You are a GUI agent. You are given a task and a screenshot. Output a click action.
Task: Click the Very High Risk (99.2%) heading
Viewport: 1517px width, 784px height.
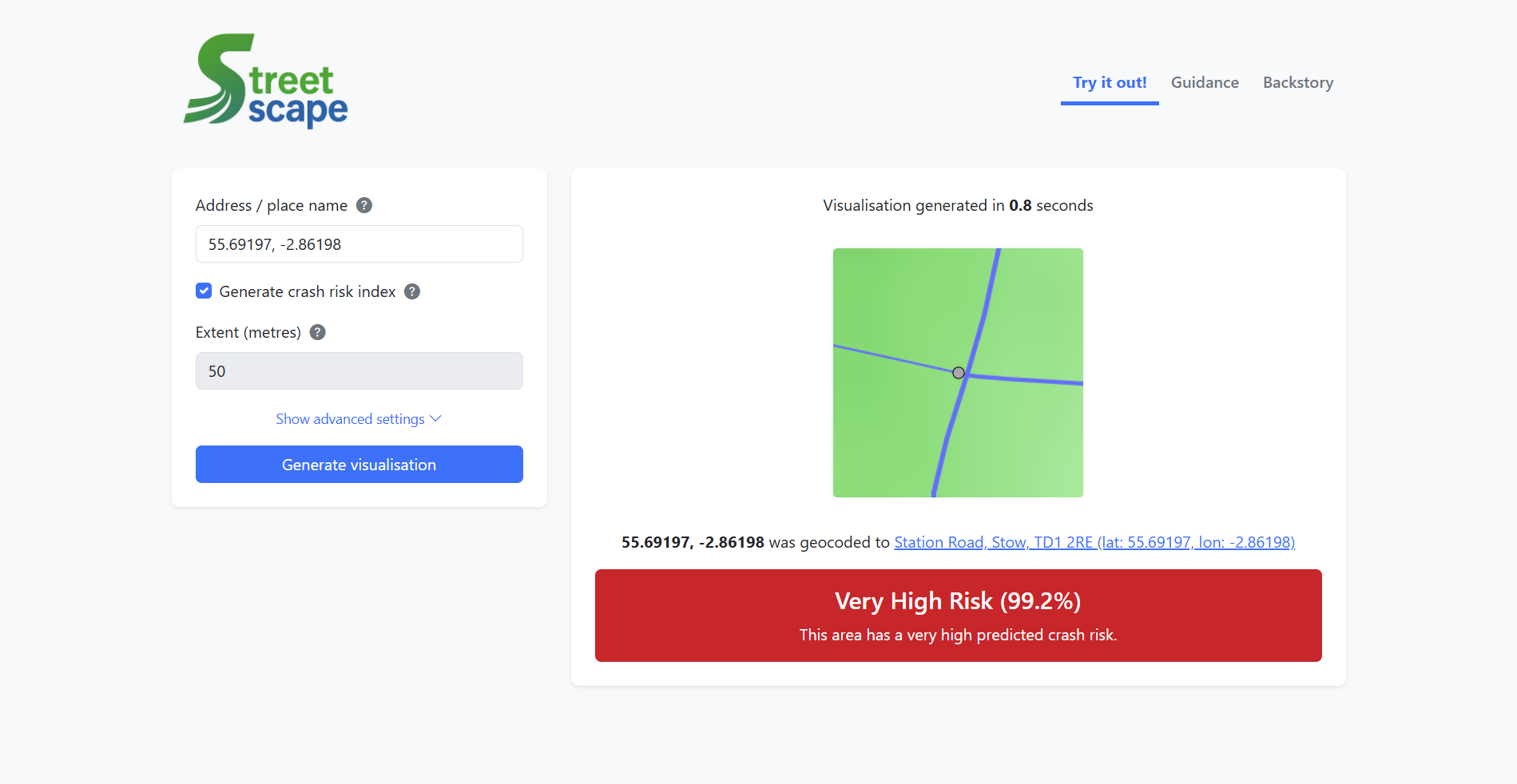958,601
